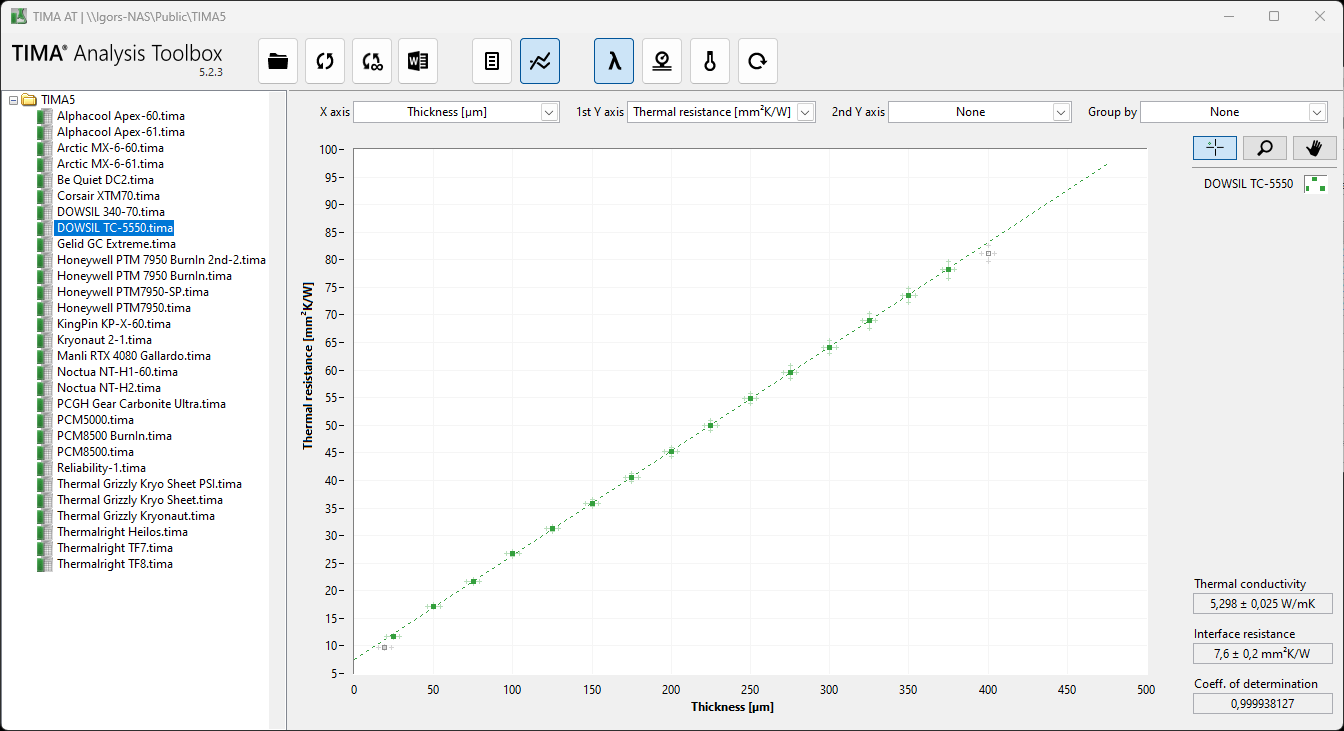Select the thermometer temperature mode icon
This screenshot has height=731, width=1344.
710,61
